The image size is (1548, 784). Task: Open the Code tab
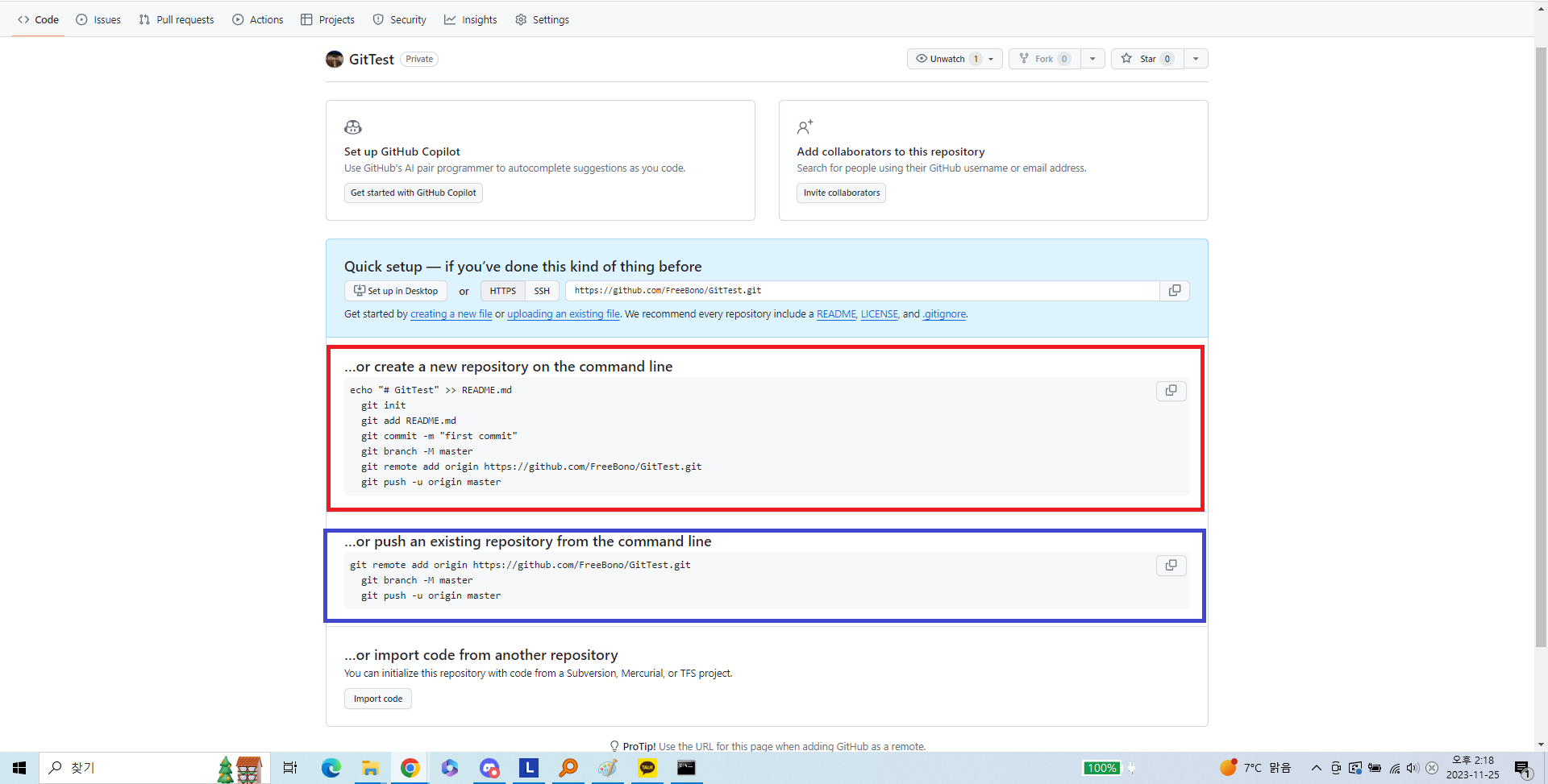pyautogui.click(x=38, y=19)
